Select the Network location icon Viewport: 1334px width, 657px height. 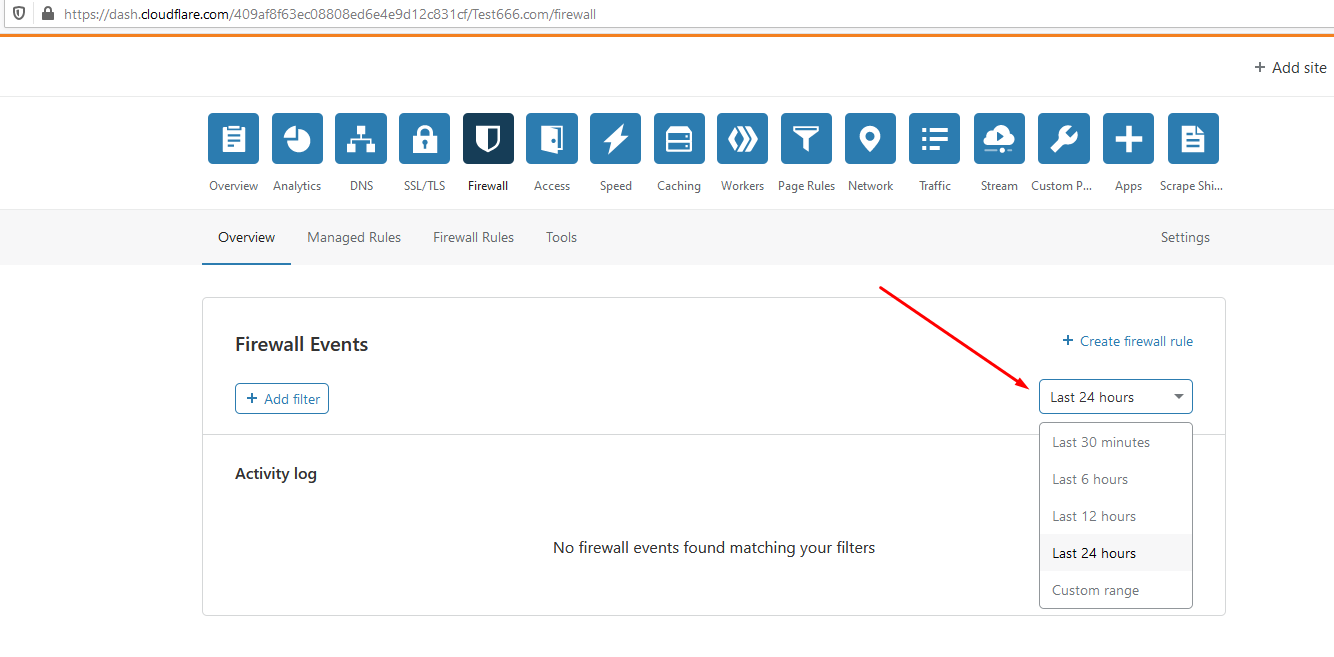[x=870, y=138]
